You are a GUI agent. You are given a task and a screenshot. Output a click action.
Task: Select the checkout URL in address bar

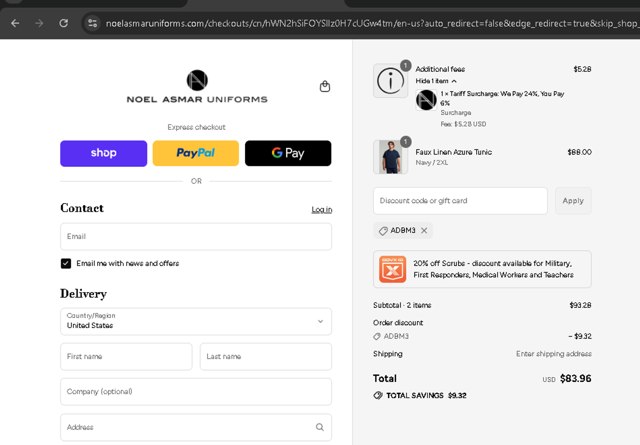click(371, 23)
